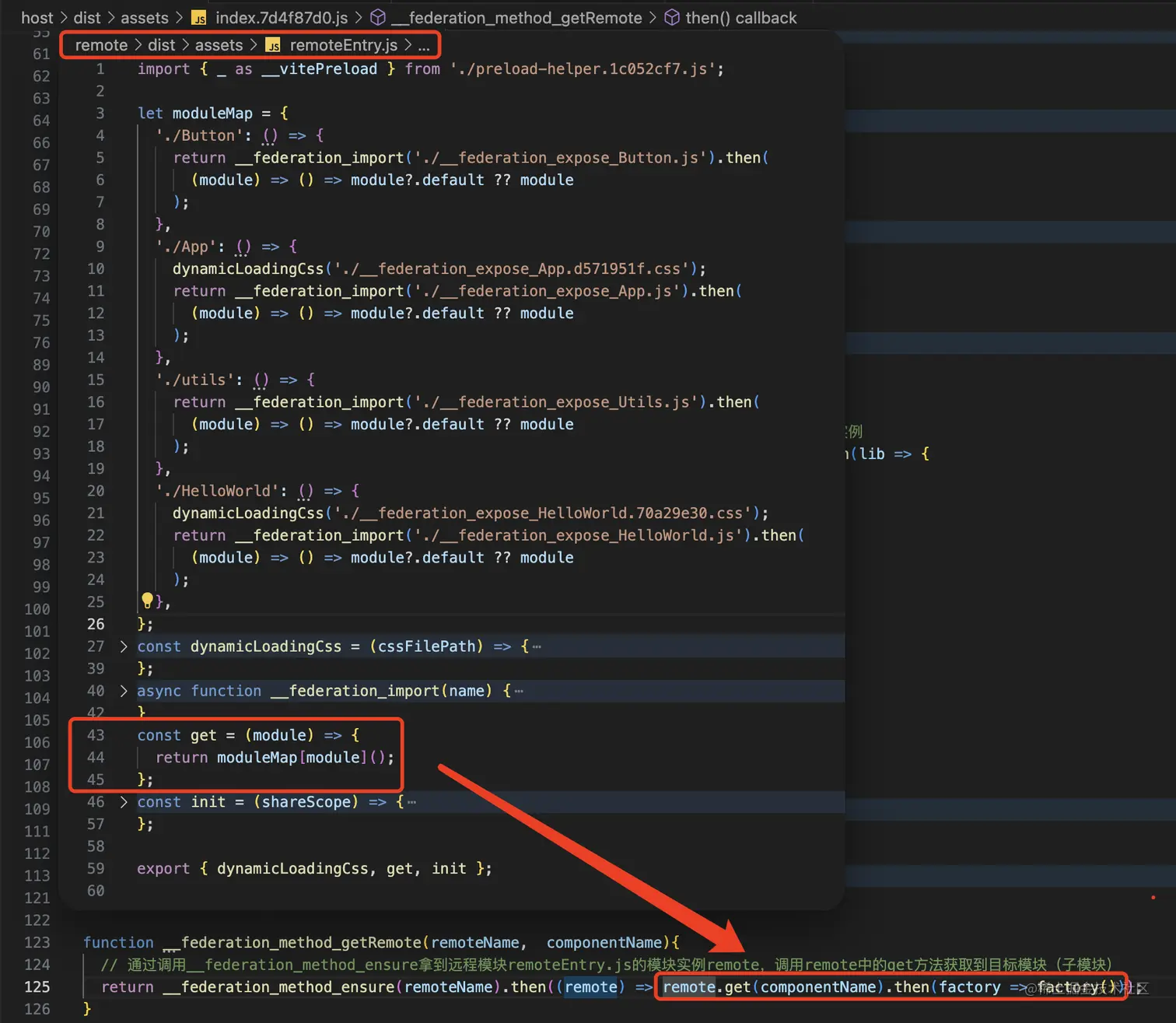Screen dimensions: 1176x1023
Task: Open the 'host' breadcrumb segment
Action: pyautogui.click(x=37, y=18)
